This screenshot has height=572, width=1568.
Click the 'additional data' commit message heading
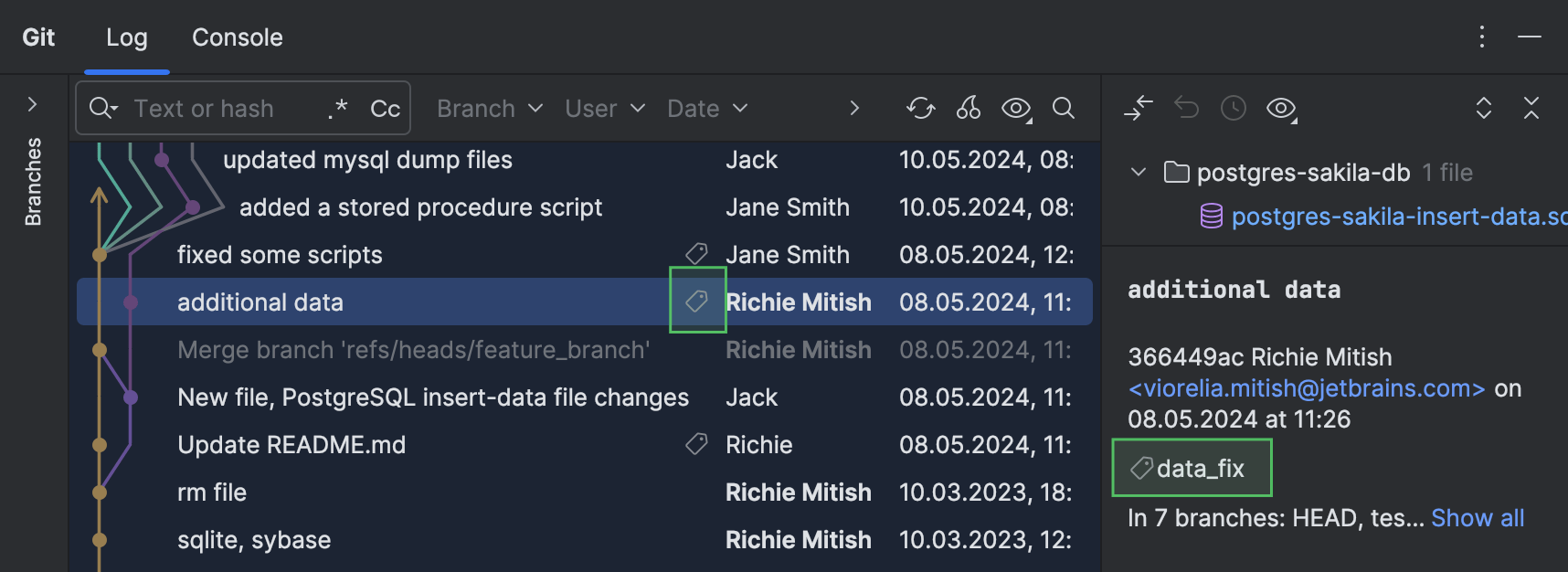(1234, 290)
